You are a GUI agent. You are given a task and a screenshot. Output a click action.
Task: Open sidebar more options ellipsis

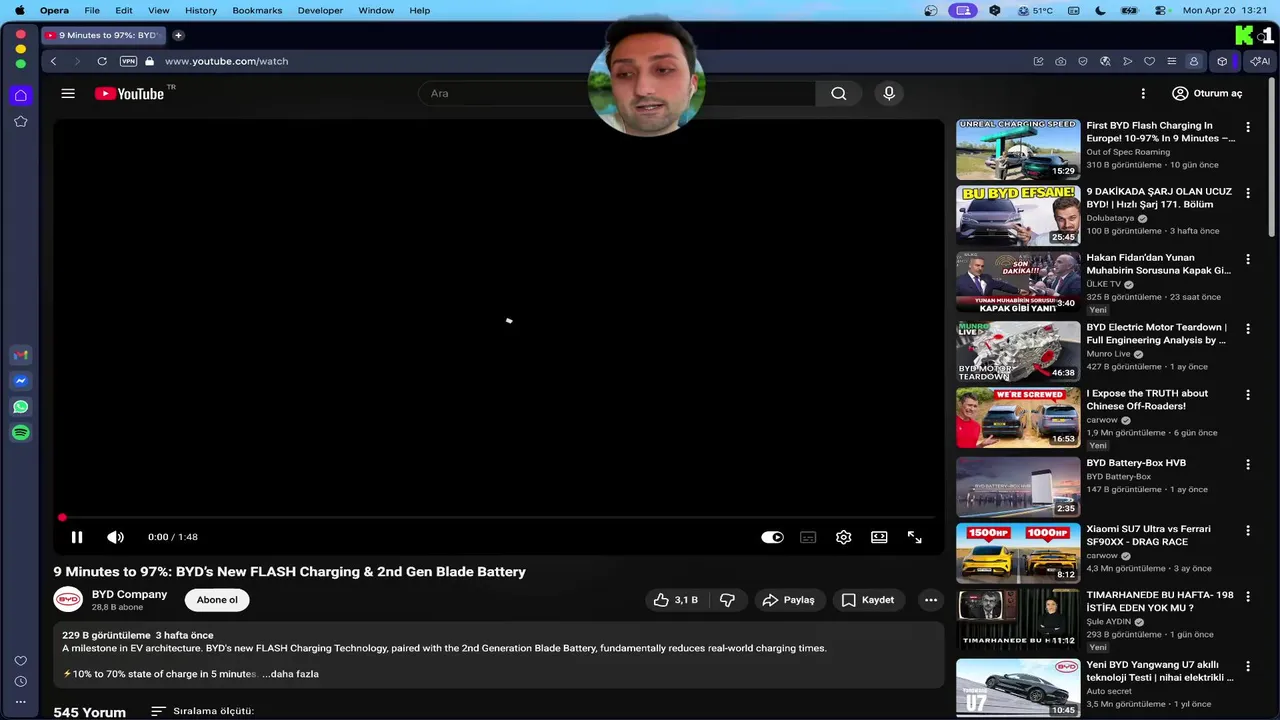(21, 702)
